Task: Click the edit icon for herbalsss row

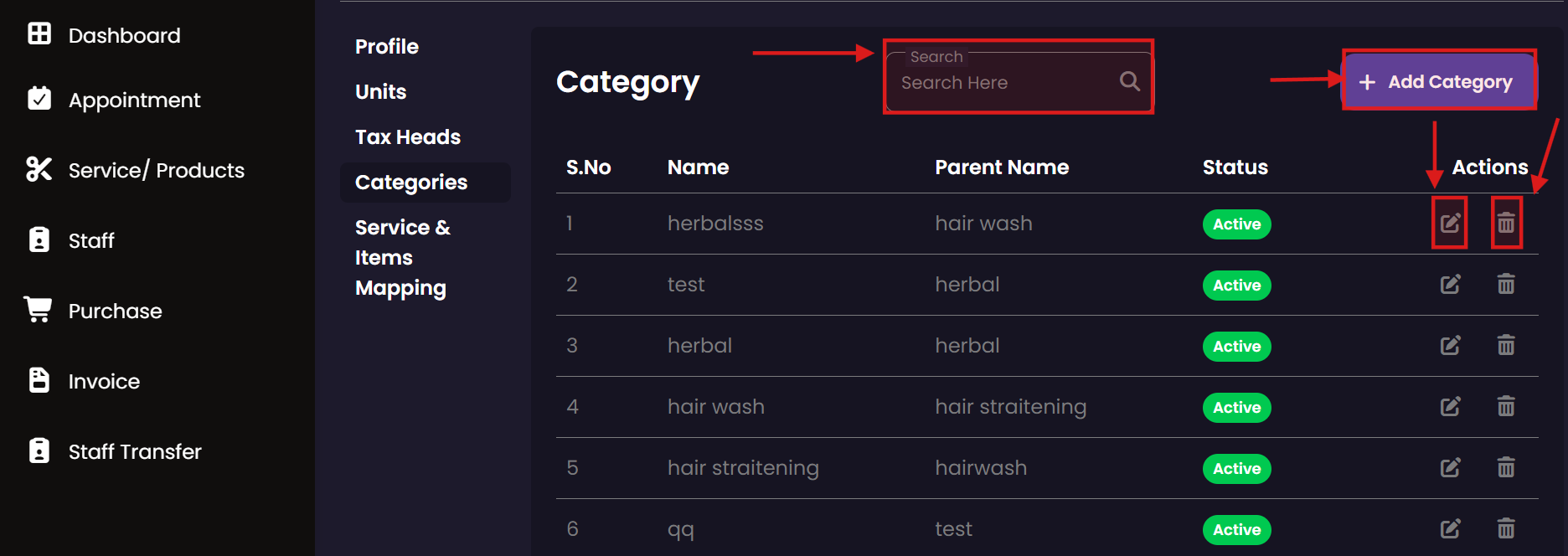Action: (1450, 224)
